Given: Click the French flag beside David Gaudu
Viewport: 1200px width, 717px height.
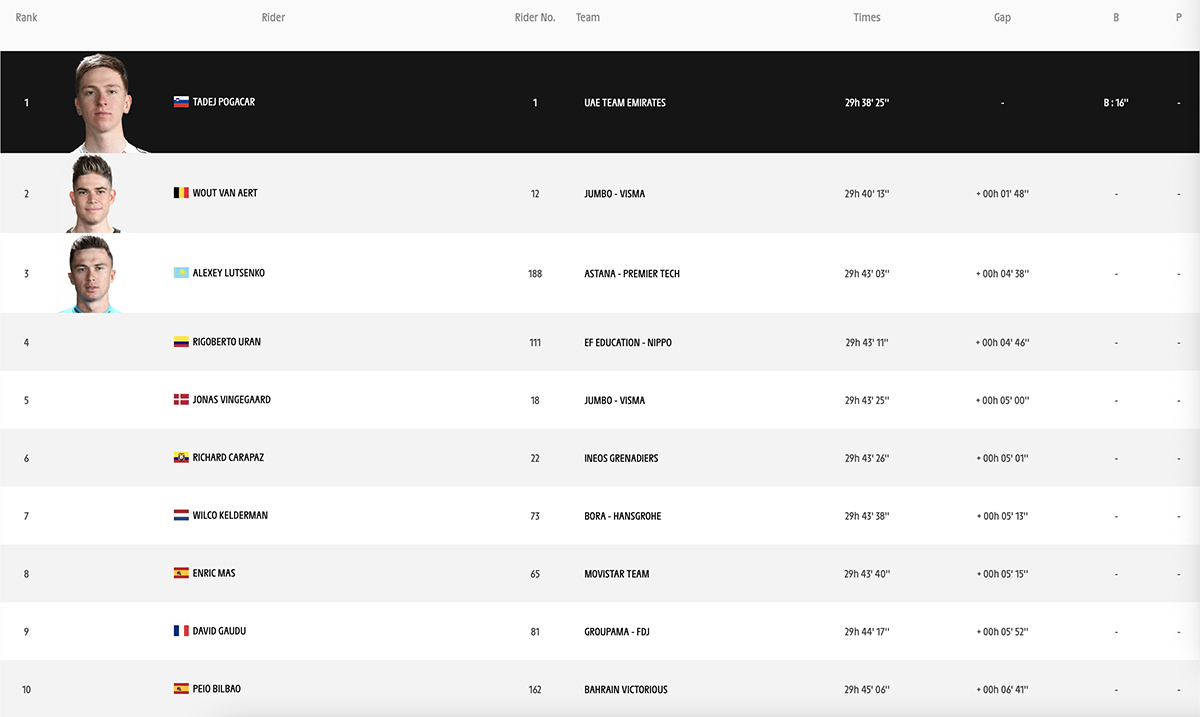Looking at the screenshot, I should tap(181, 631).
